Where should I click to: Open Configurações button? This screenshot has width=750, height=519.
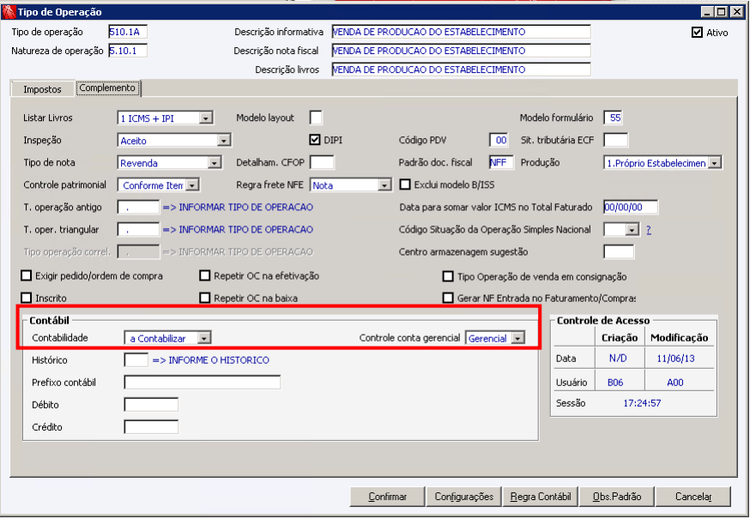coord(464,497)
